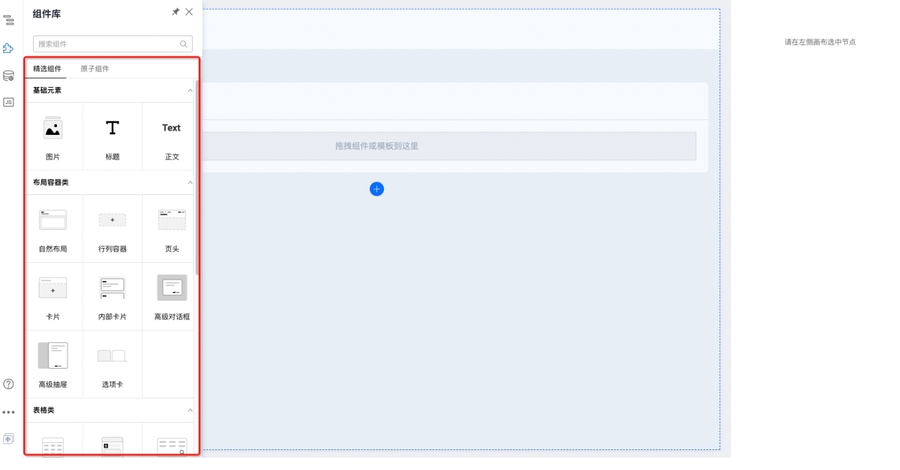Image resolution: width=900 pixels, height=470 pixels.
Task: Choose the 卡片 card component
Action: 53,296
